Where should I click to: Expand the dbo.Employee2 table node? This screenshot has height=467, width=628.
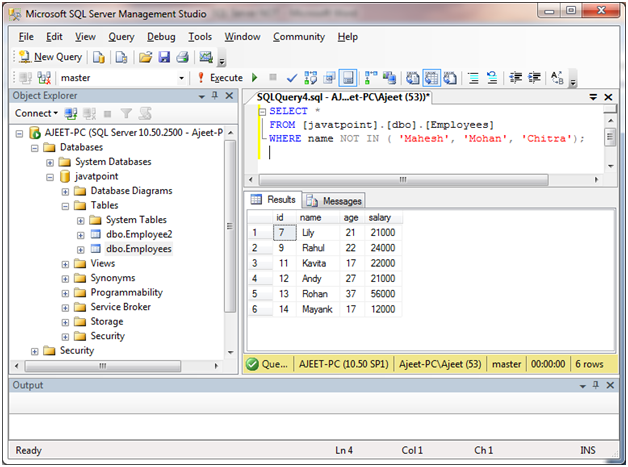click(81, 235)
